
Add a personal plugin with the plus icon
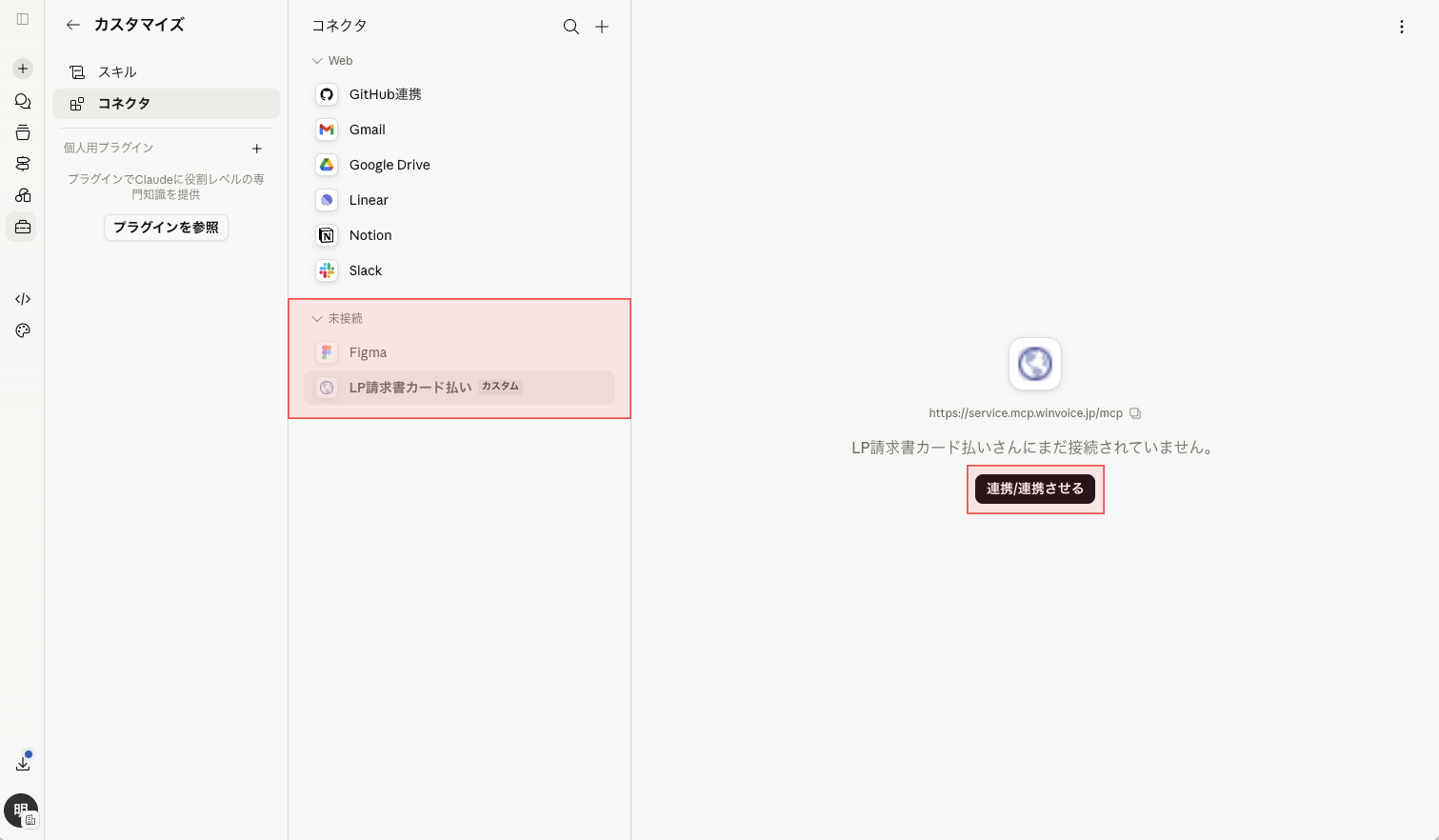pyautogui.click(x=256, y=149)
